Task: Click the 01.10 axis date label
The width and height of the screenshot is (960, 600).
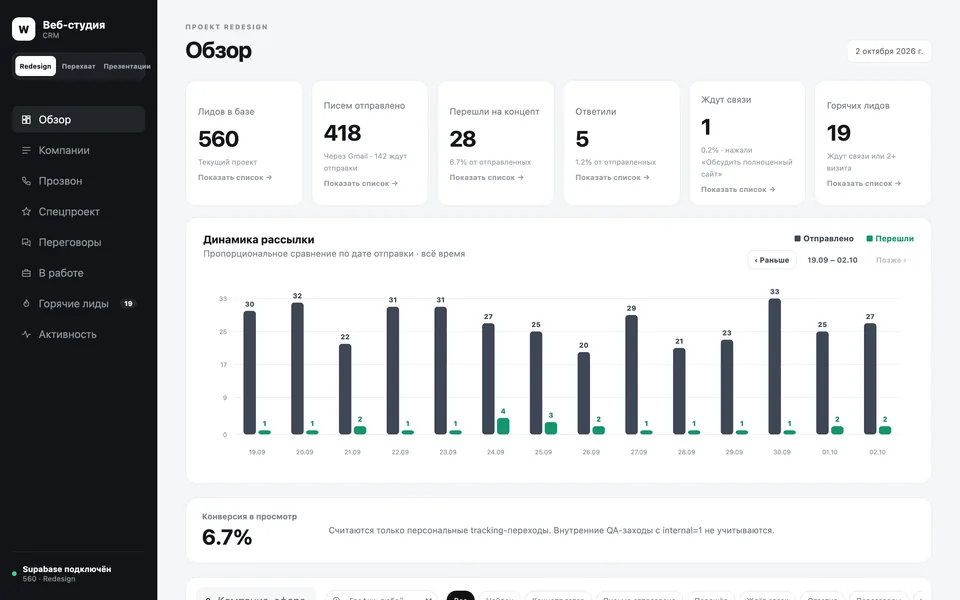Action: pos(830,452)
